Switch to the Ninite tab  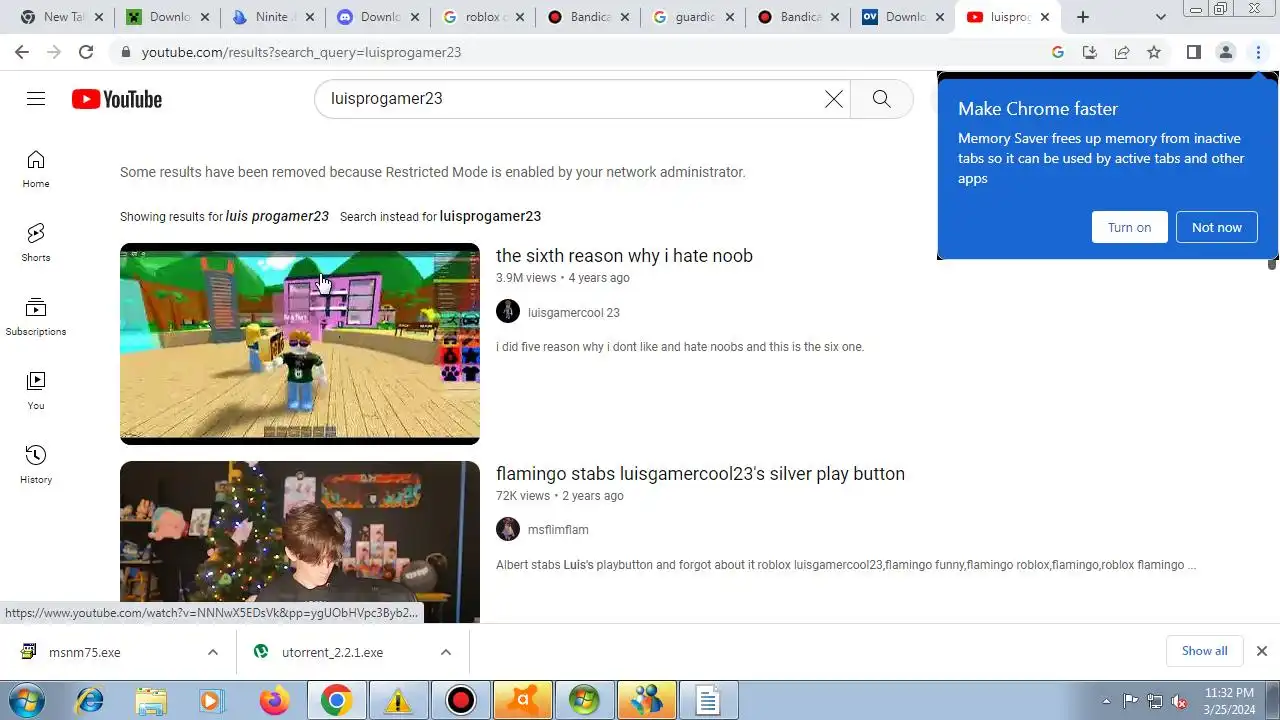click(x=270, y=17)
